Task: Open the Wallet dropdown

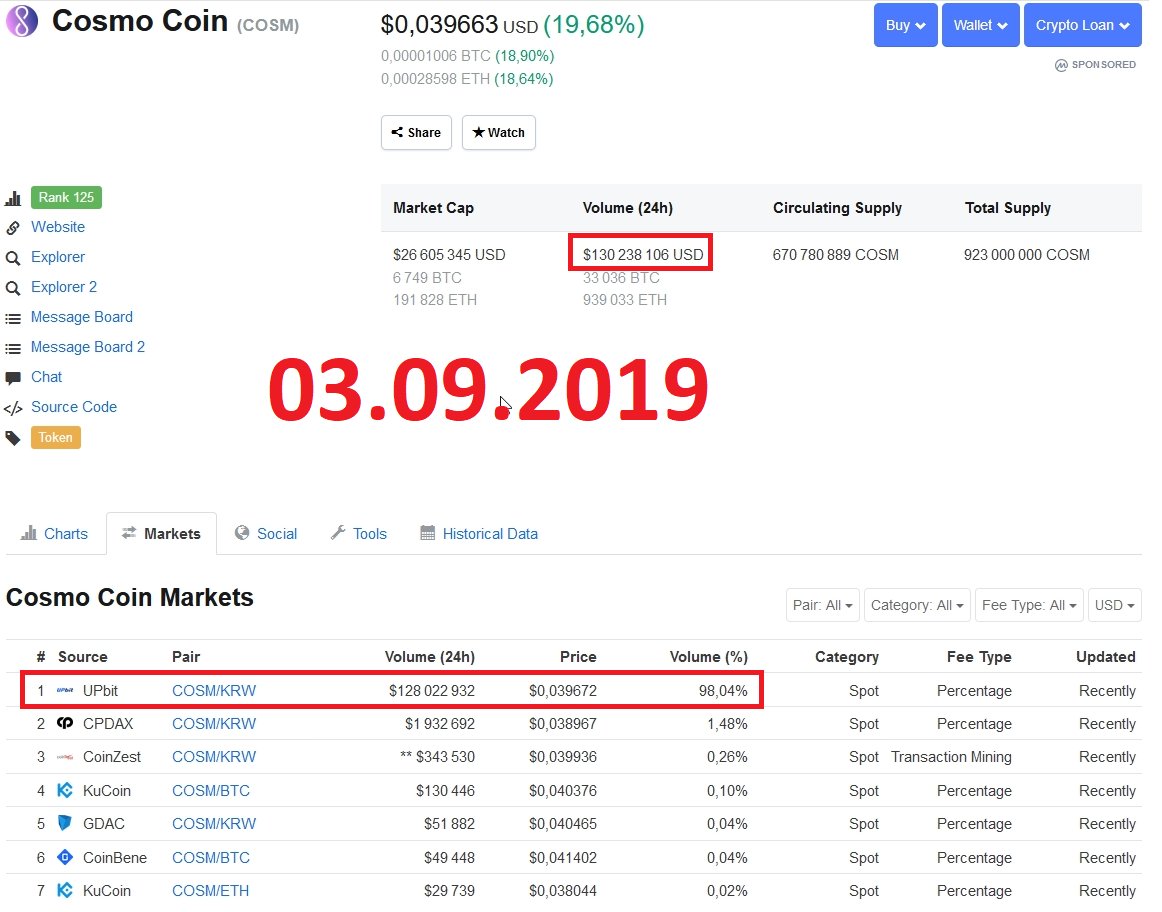Action: (x=980, y=25)
